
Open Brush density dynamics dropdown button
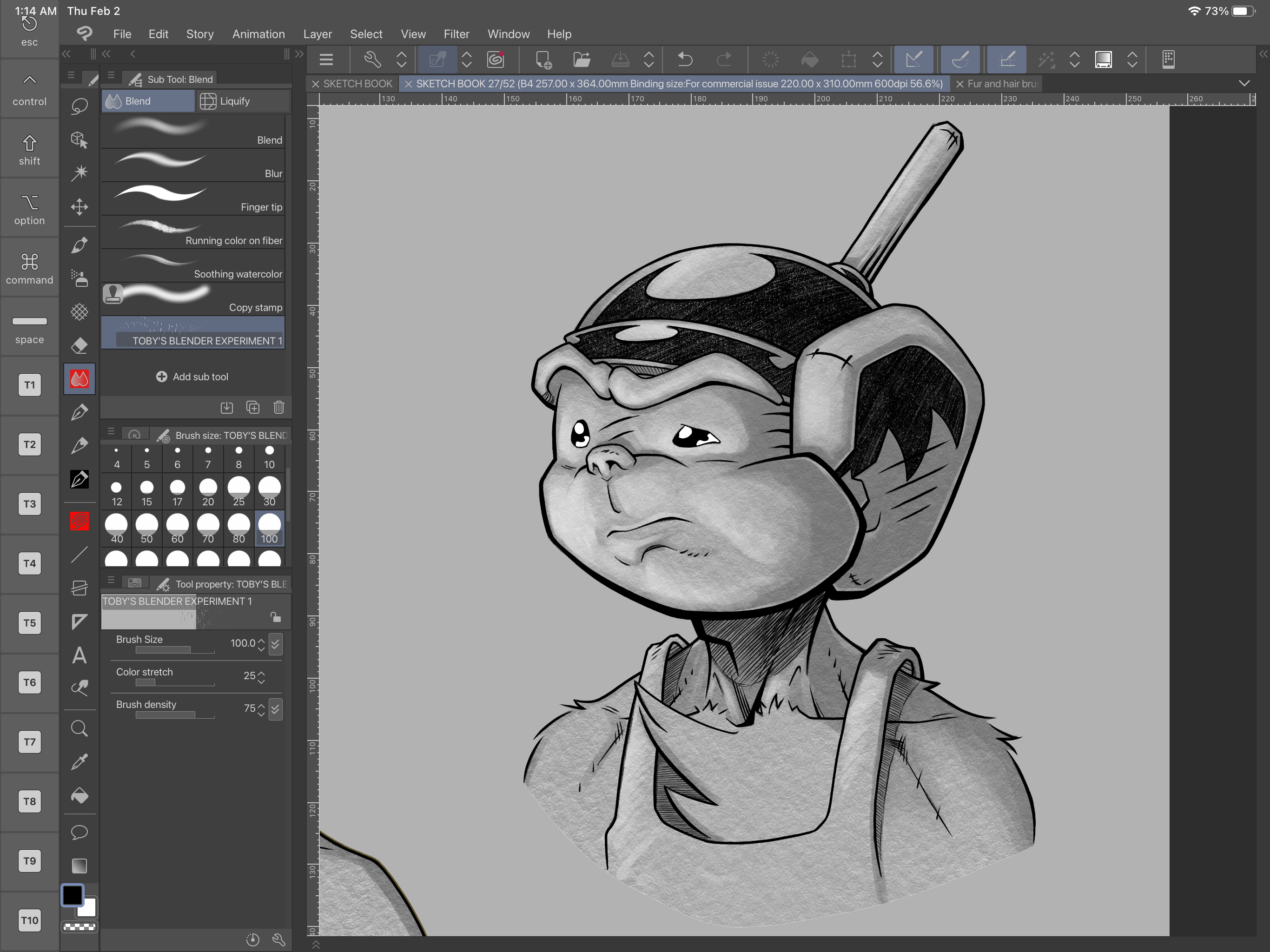[276, 709]
